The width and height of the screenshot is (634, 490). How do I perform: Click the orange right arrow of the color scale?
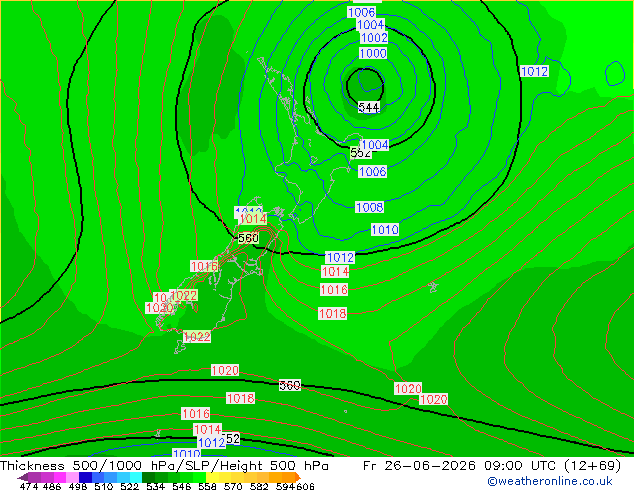click(x=298, y=477)
